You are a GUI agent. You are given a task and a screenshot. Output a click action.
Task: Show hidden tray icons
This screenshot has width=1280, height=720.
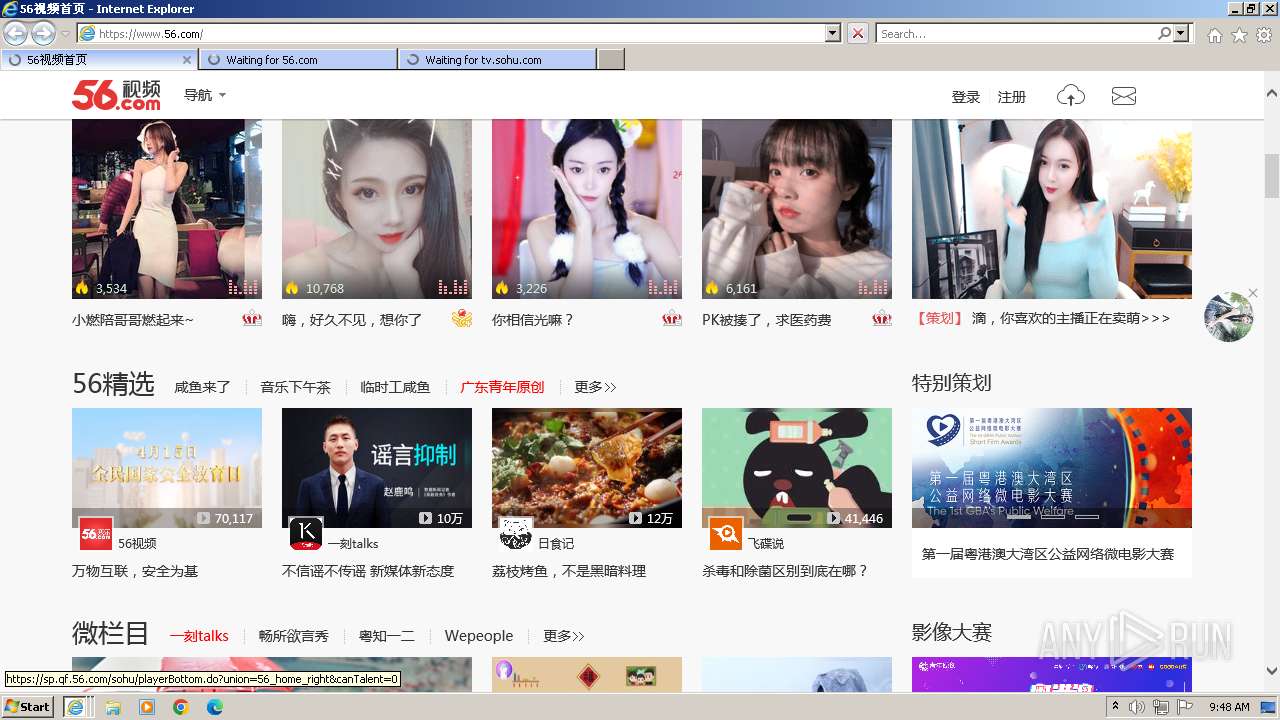[x=1116, y=706]
